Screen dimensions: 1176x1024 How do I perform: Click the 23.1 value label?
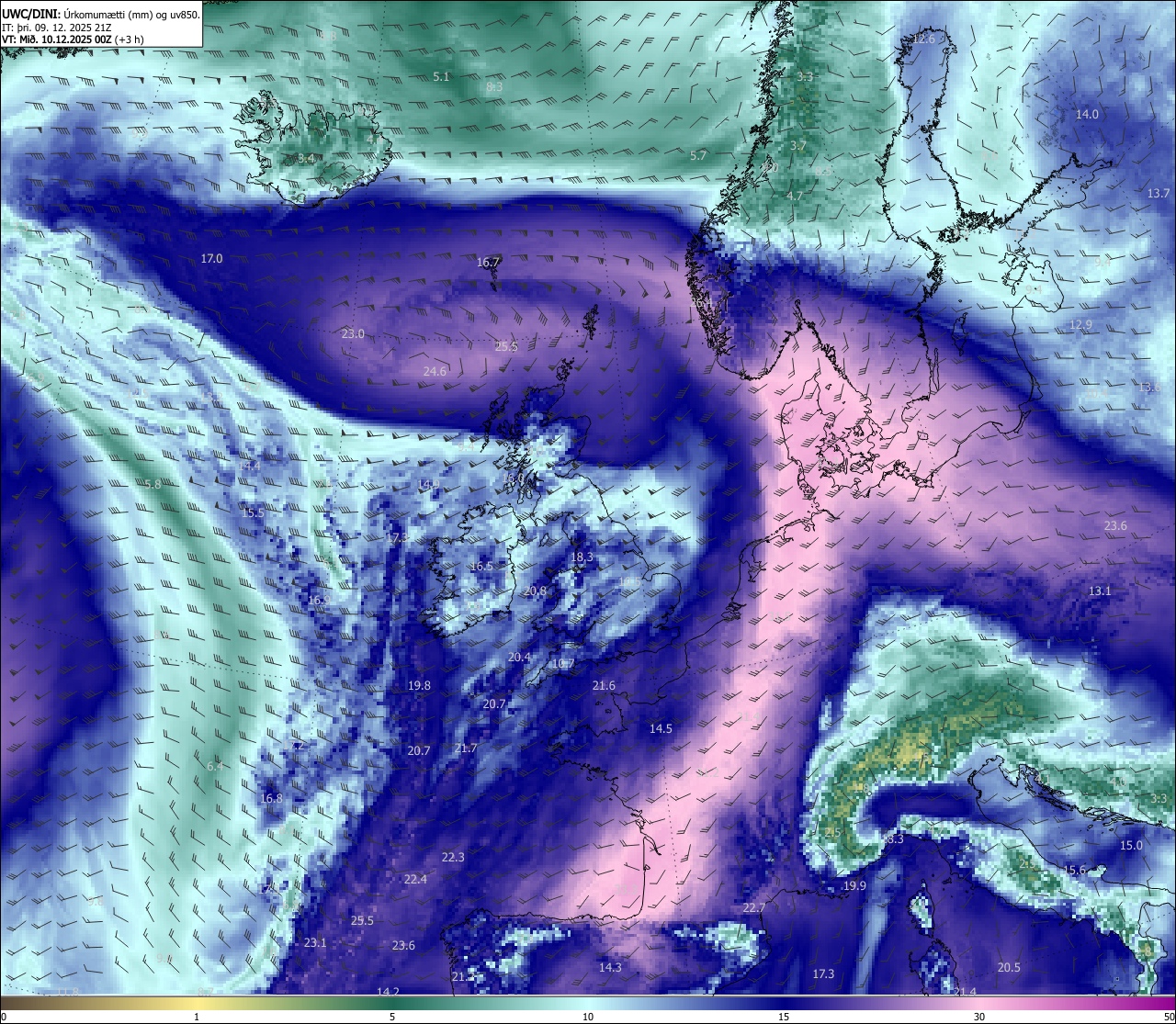(x=315, y=942)
